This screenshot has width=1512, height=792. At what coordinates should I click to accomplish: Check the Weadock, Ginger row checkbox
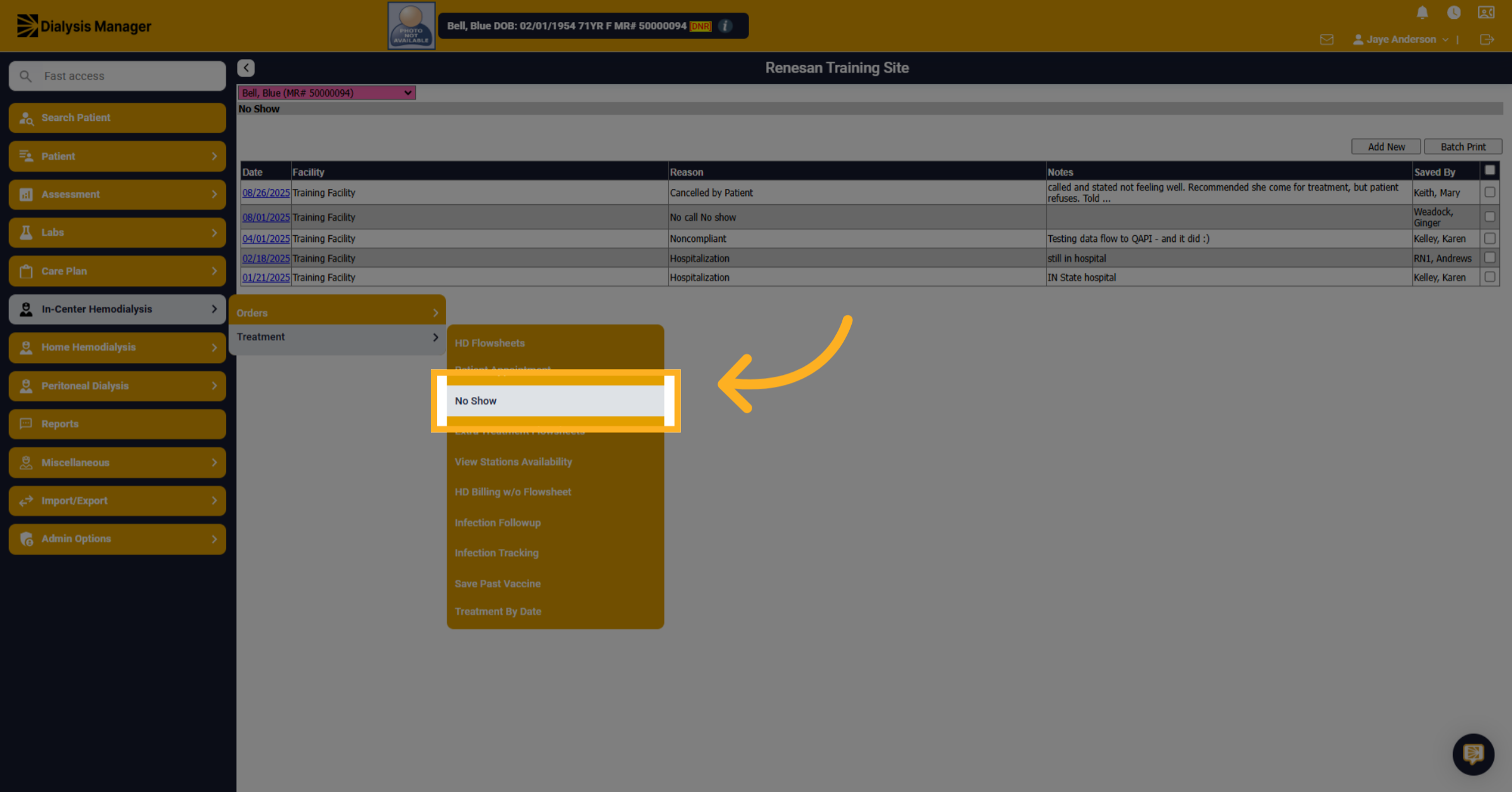(x=1489, y=217)
